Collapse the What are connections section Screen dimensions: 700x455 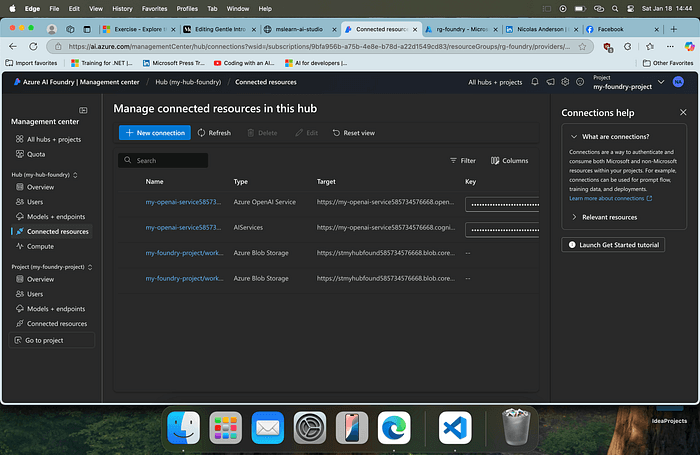[x=574, y=137]
